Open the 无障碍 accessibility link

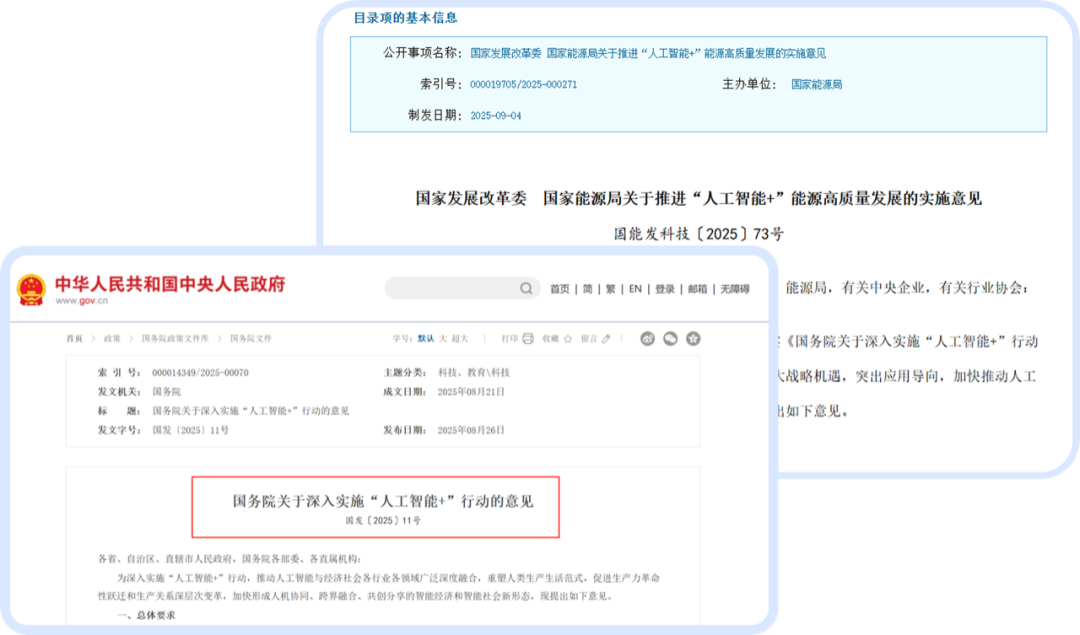tap(735, 289)
